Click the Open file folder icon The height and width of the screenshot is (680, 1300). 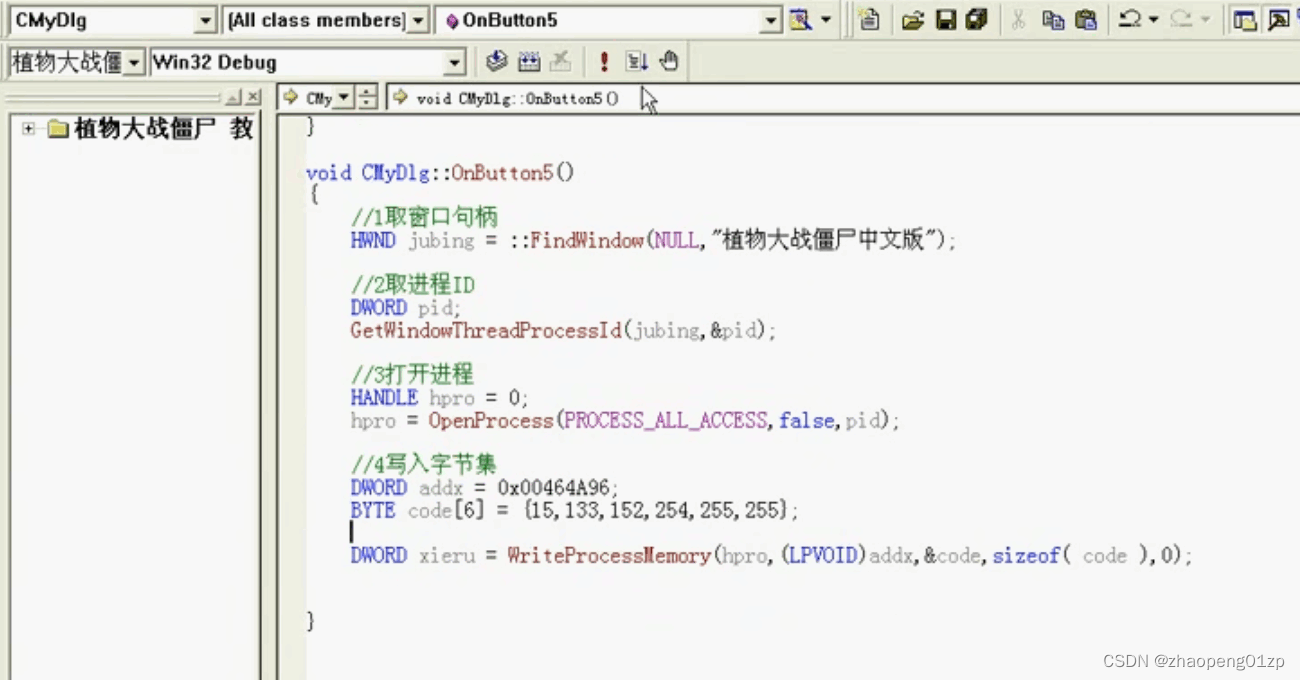[x=912, y=20]
